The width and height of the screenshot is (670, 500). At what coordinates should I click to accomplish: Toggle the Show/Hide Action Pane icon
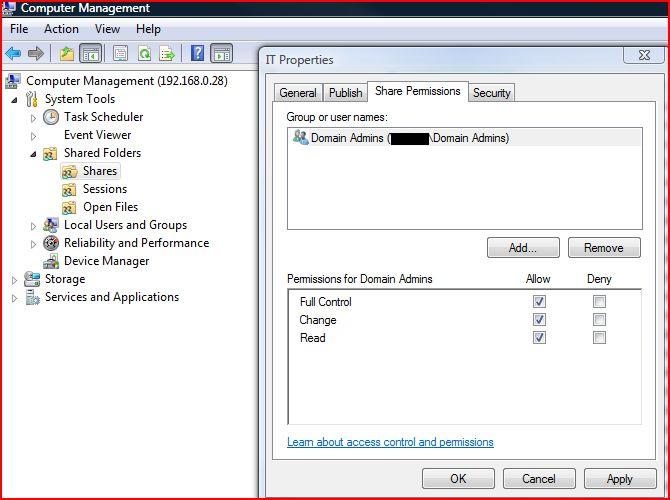coord(221,54)
